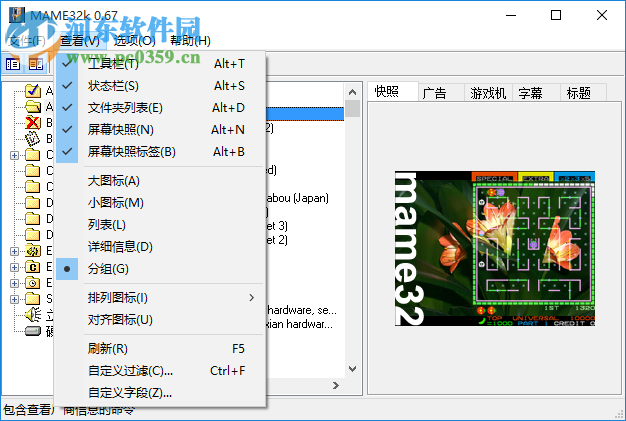Toggle the 屏幕快照(N) option
Image resolution: width=626 pixels, height=421 pixels.
coord(160,130)
